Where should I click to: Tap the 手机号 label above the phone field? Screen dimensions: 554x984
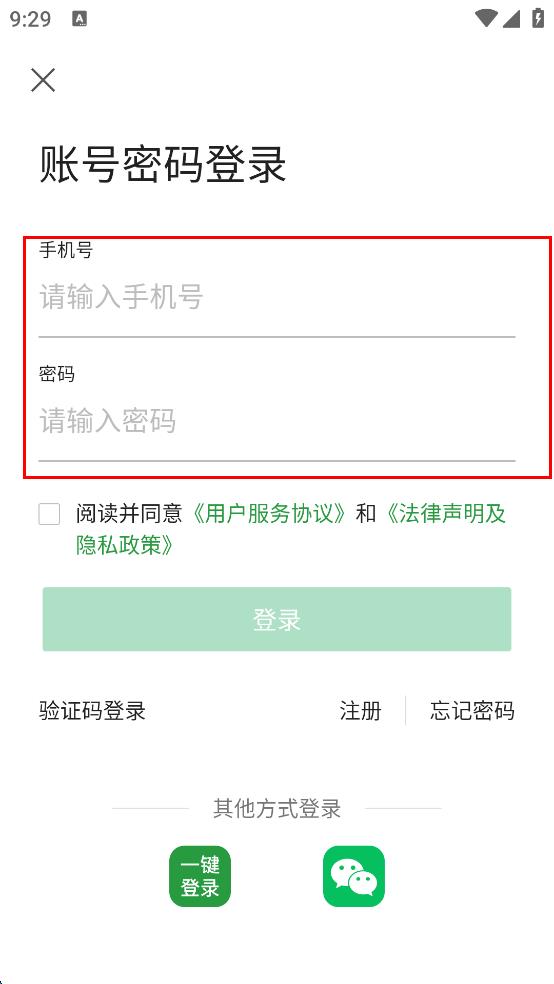tap(66, 250)
